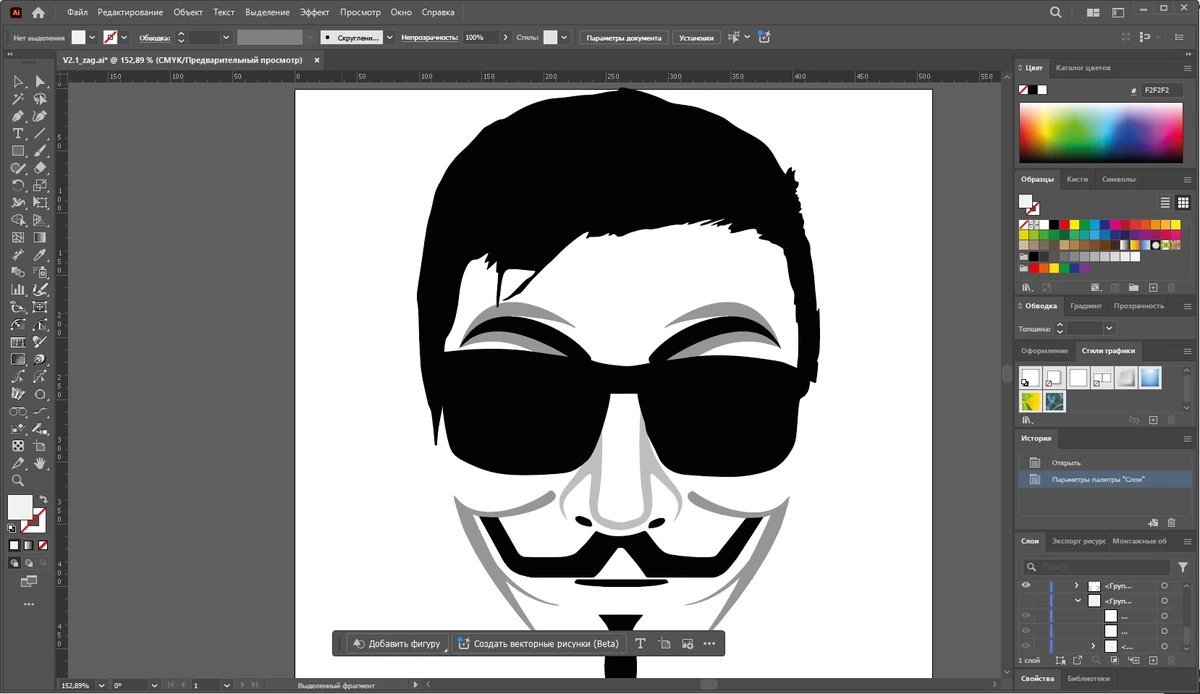Select the Direct Selection (white arrow) tool
1200x694 pixels.
pos(40,81)
